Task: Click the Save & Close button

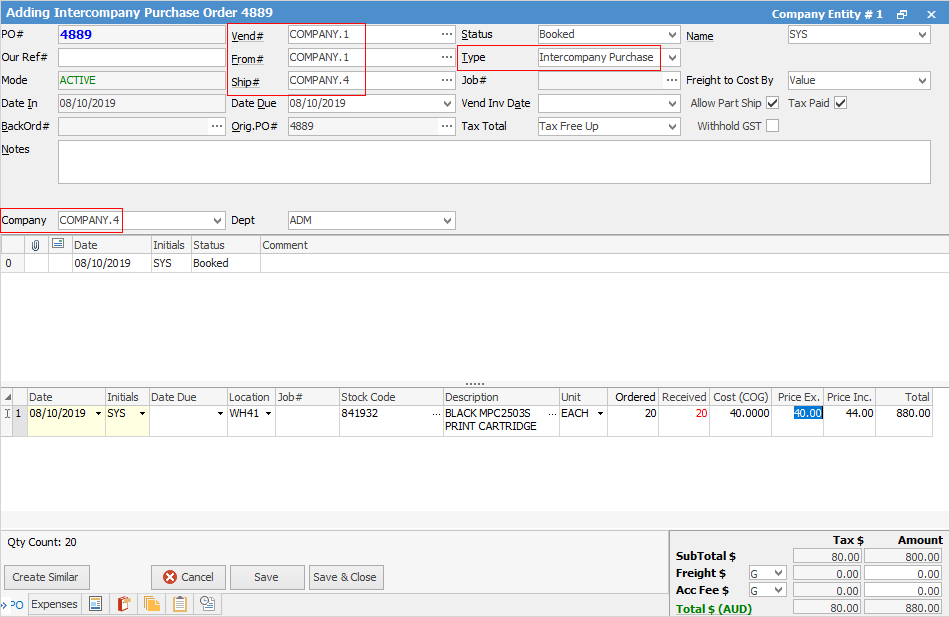Action: [344, 577]
